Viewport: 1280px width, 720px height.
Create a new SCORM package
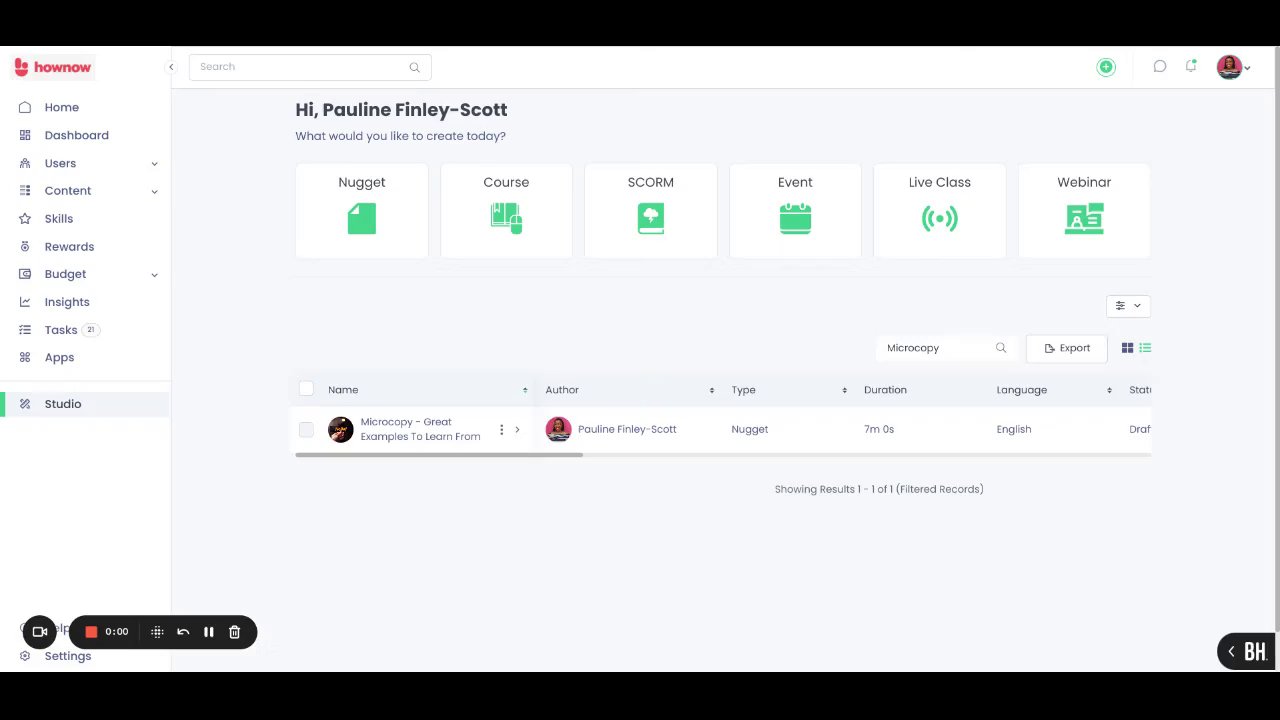tap(651, 211)
